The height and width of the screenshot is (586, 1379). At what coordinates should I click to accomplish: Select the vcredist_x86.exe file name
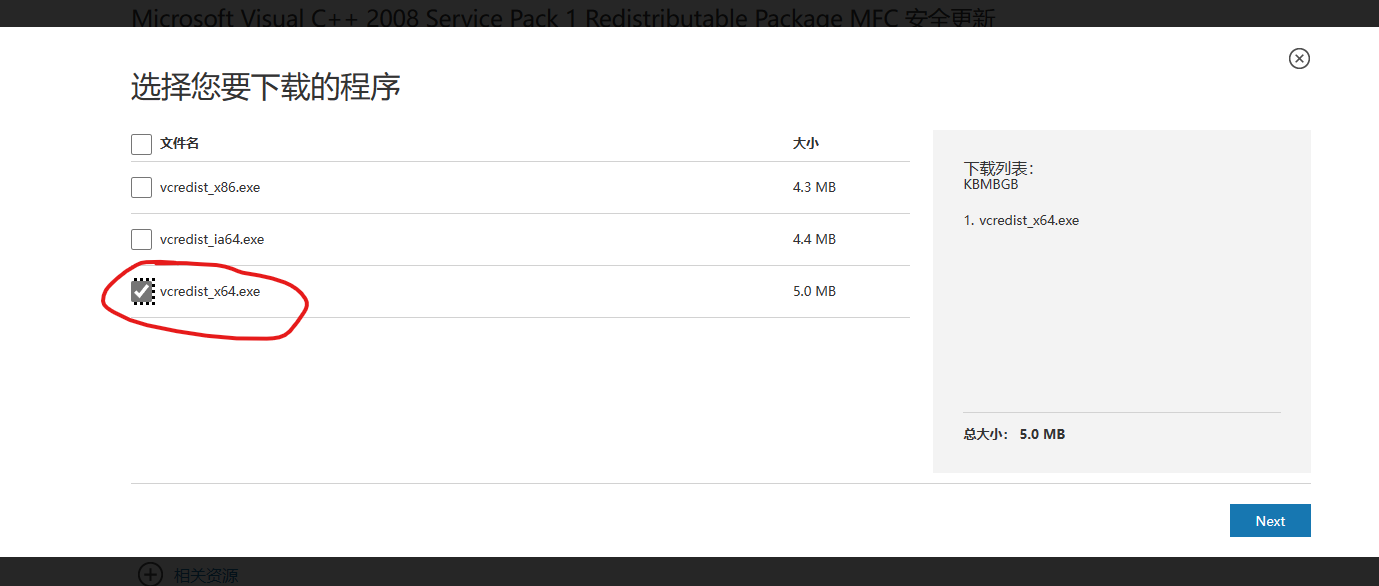[x=210, y=187]
